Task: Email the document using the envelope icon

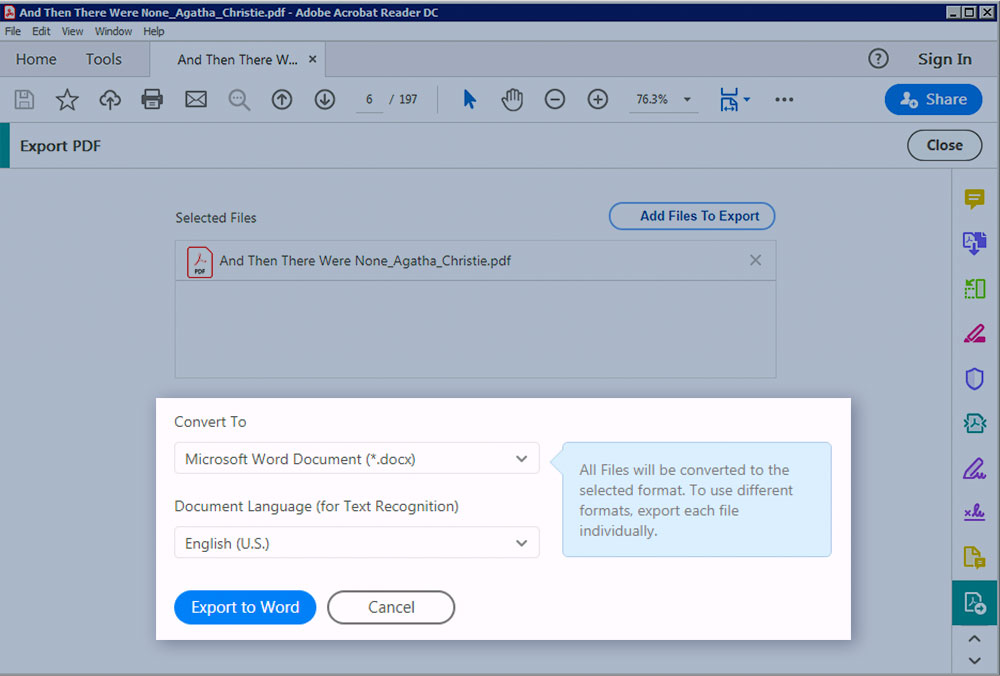Action: (x=195, y=99)
